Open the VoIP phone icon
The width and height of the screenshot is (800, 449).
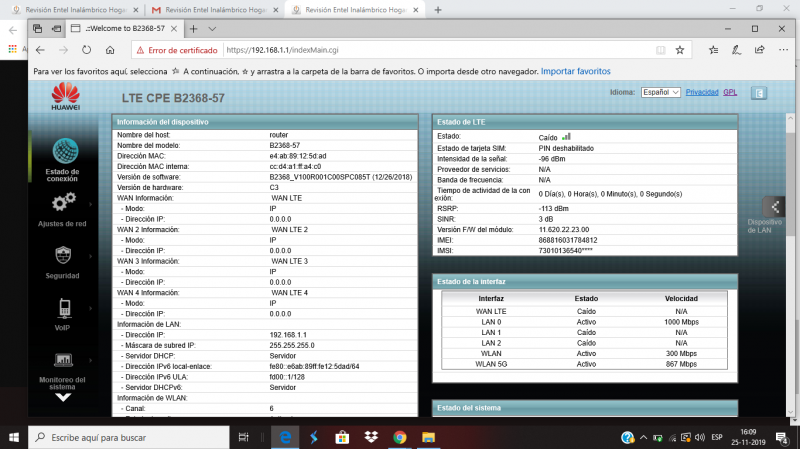[63, 307]
